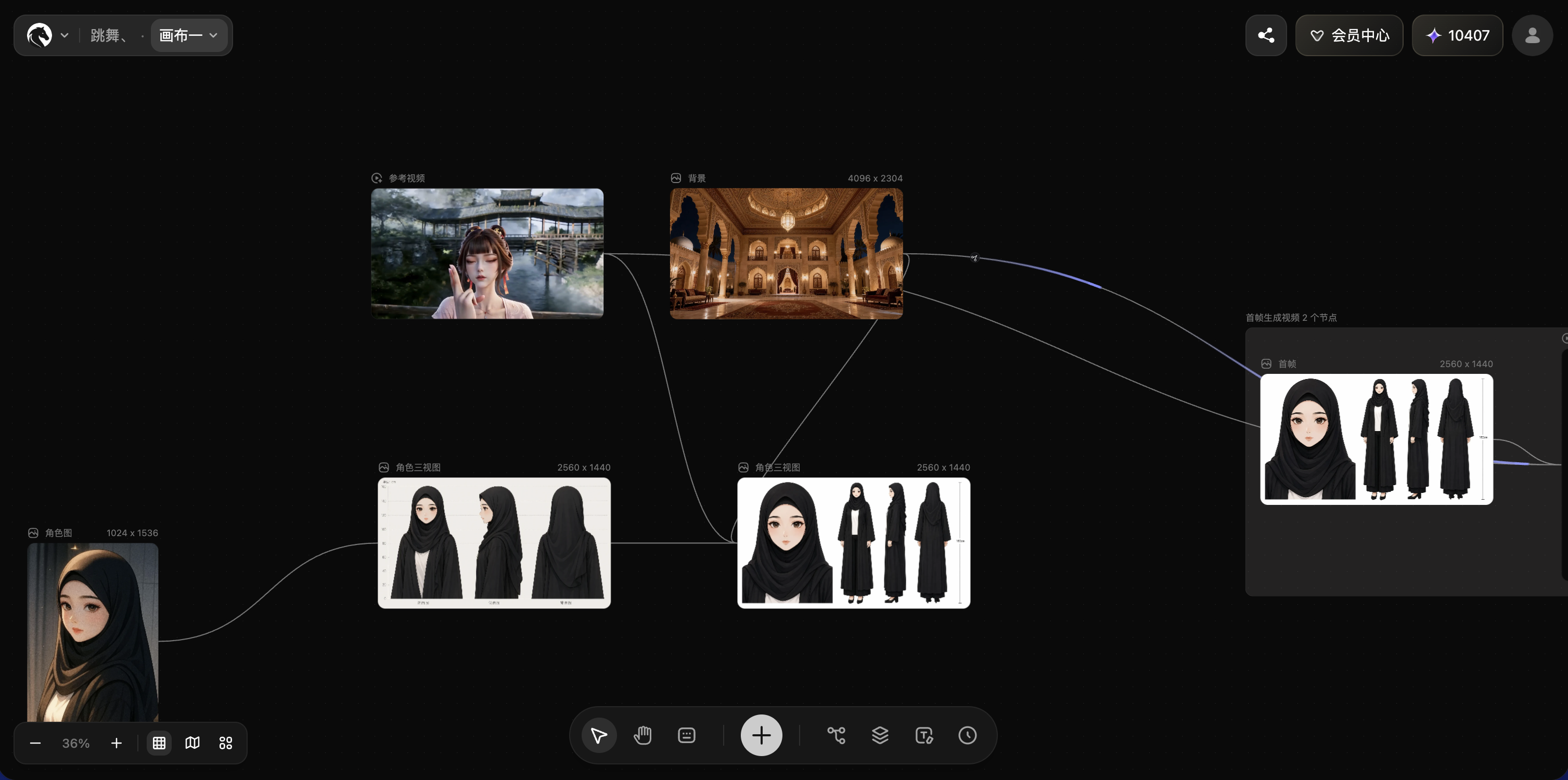
Task: Click the image icon beside 背景 label
Action: [676, 178]
